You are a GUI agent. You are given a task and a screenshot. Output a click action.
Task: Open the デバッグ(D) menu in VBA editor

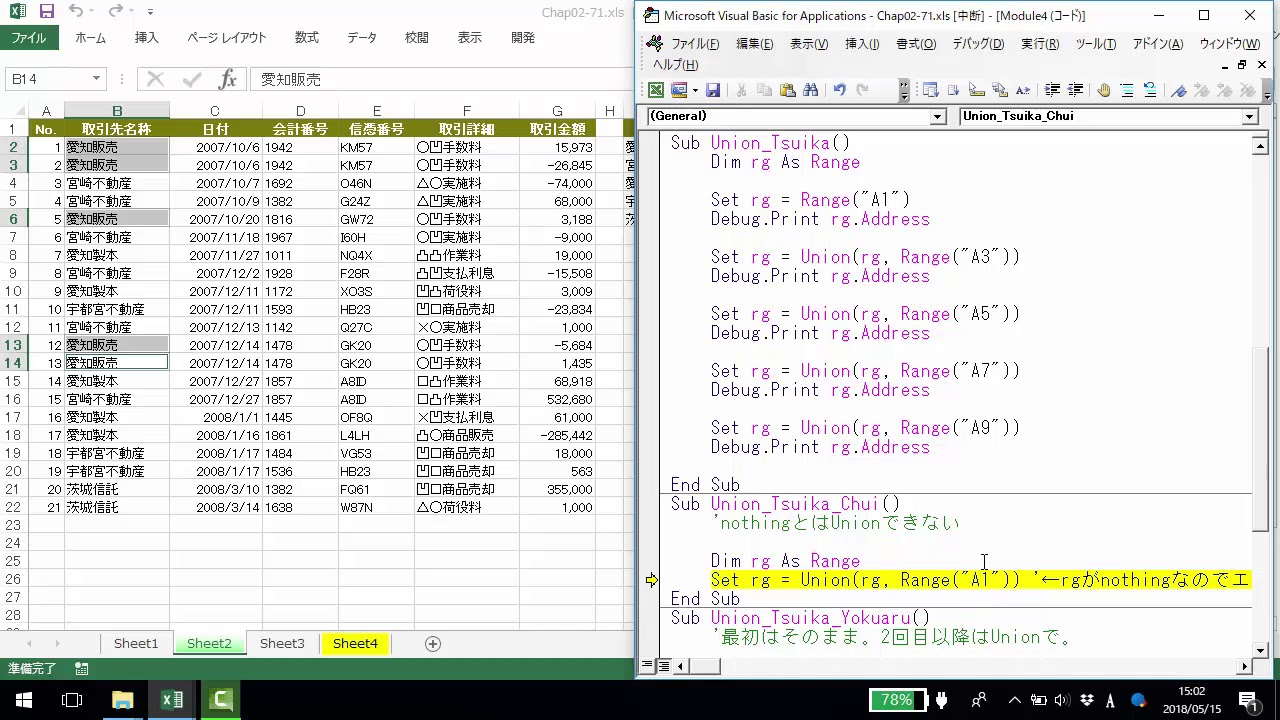pyautogui.click(x=977, y=44)
